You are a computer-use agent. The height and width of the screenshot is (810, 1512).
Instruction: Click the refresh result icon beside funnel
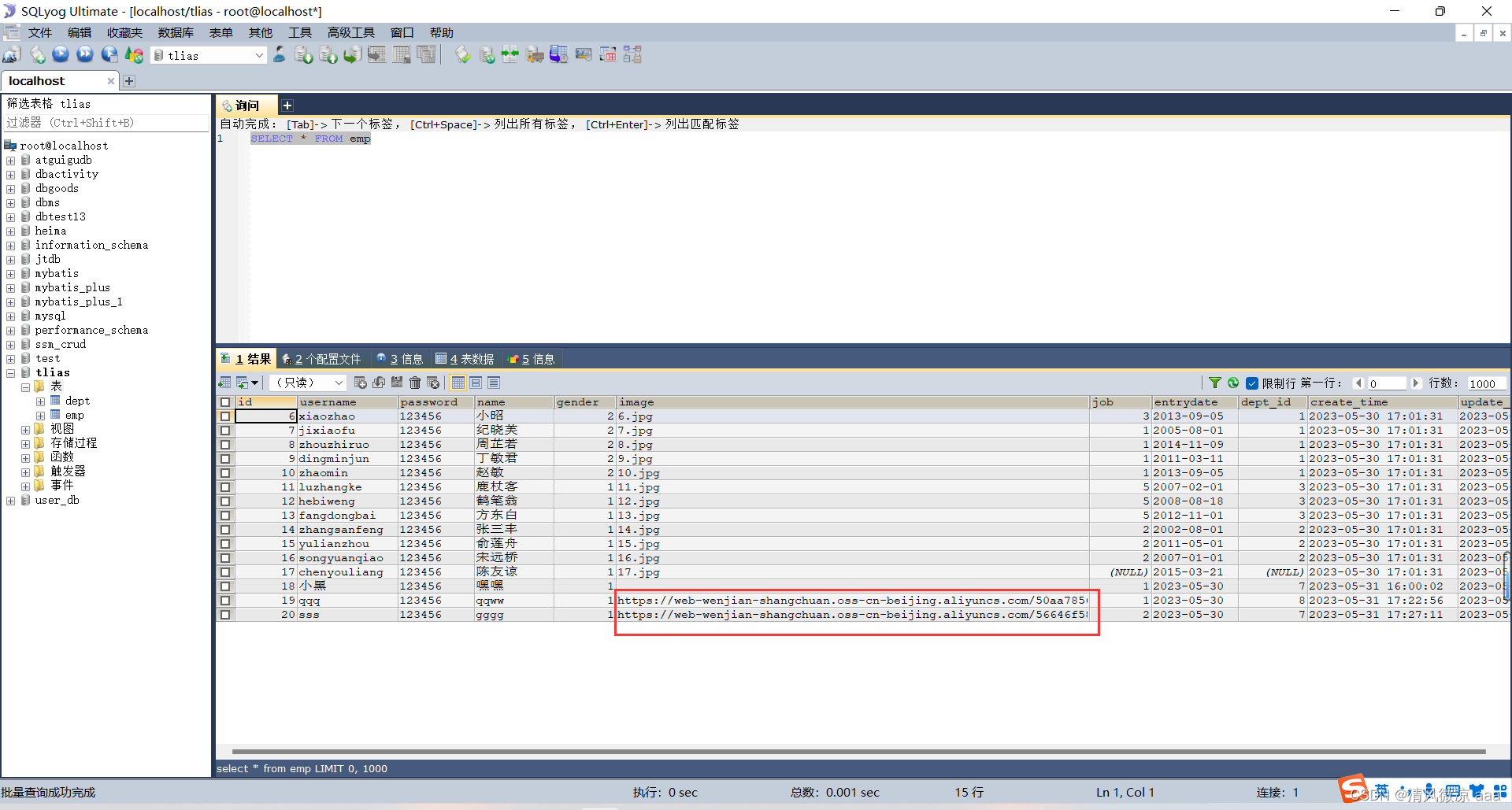click(1233, 383)
